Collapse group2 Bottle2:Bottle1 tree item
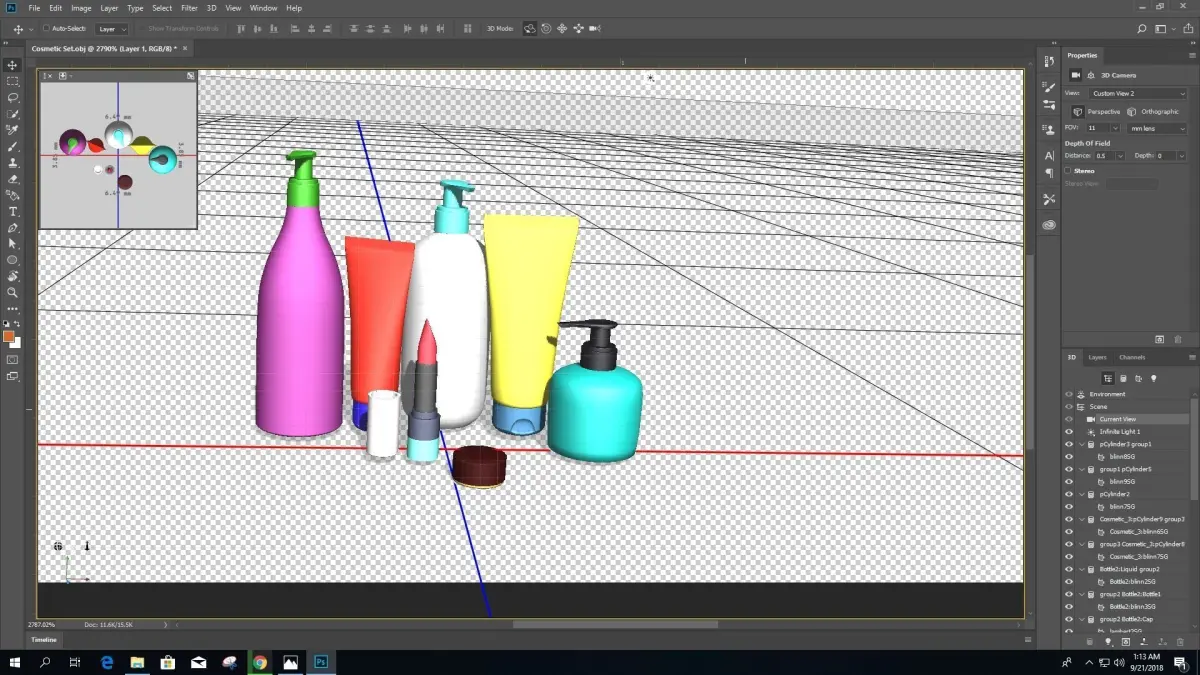This screenshot has height=675, width=1200. [x=1081, y=594]
